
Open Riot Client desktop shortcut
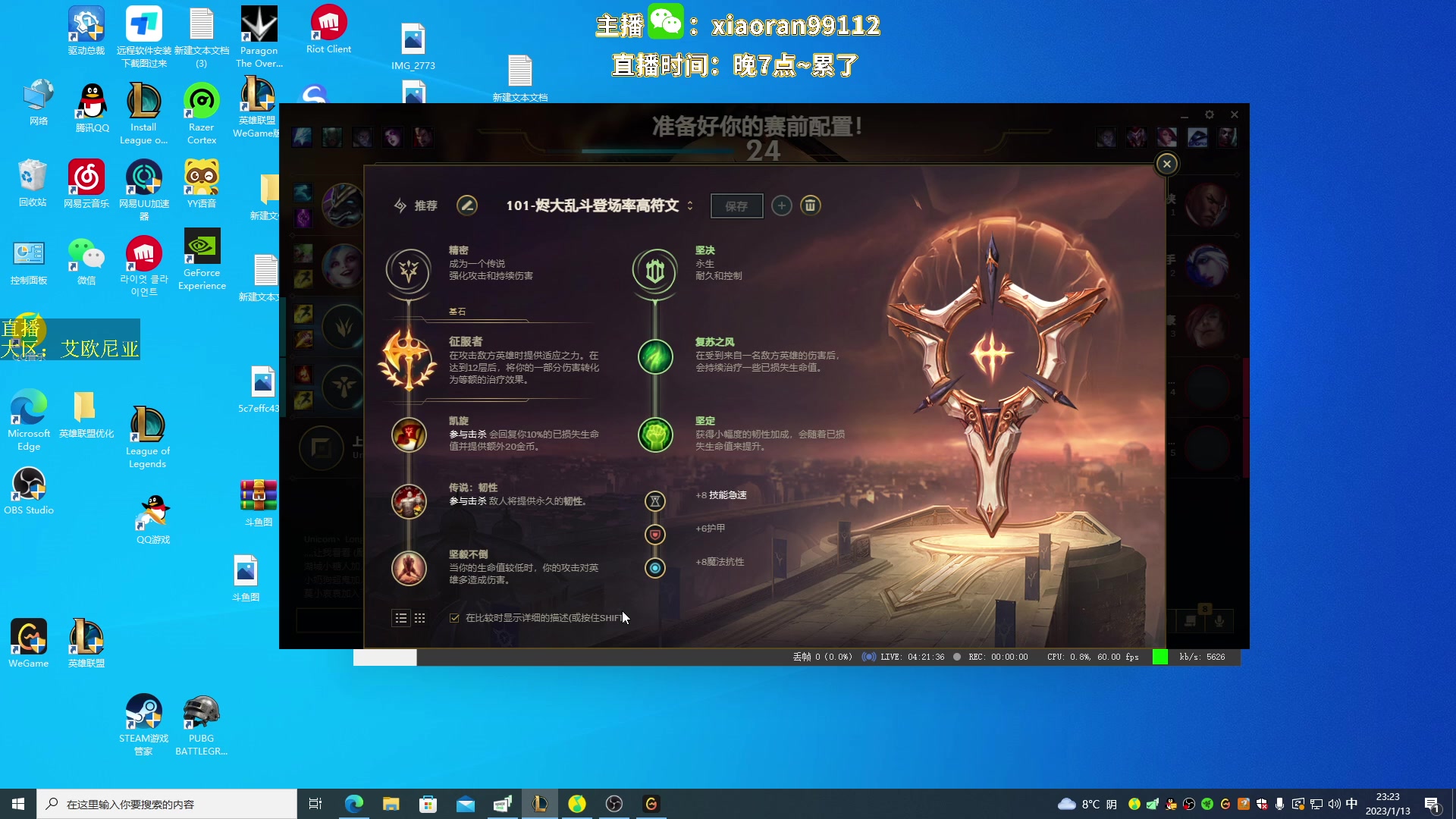click(x=328, y=30)
